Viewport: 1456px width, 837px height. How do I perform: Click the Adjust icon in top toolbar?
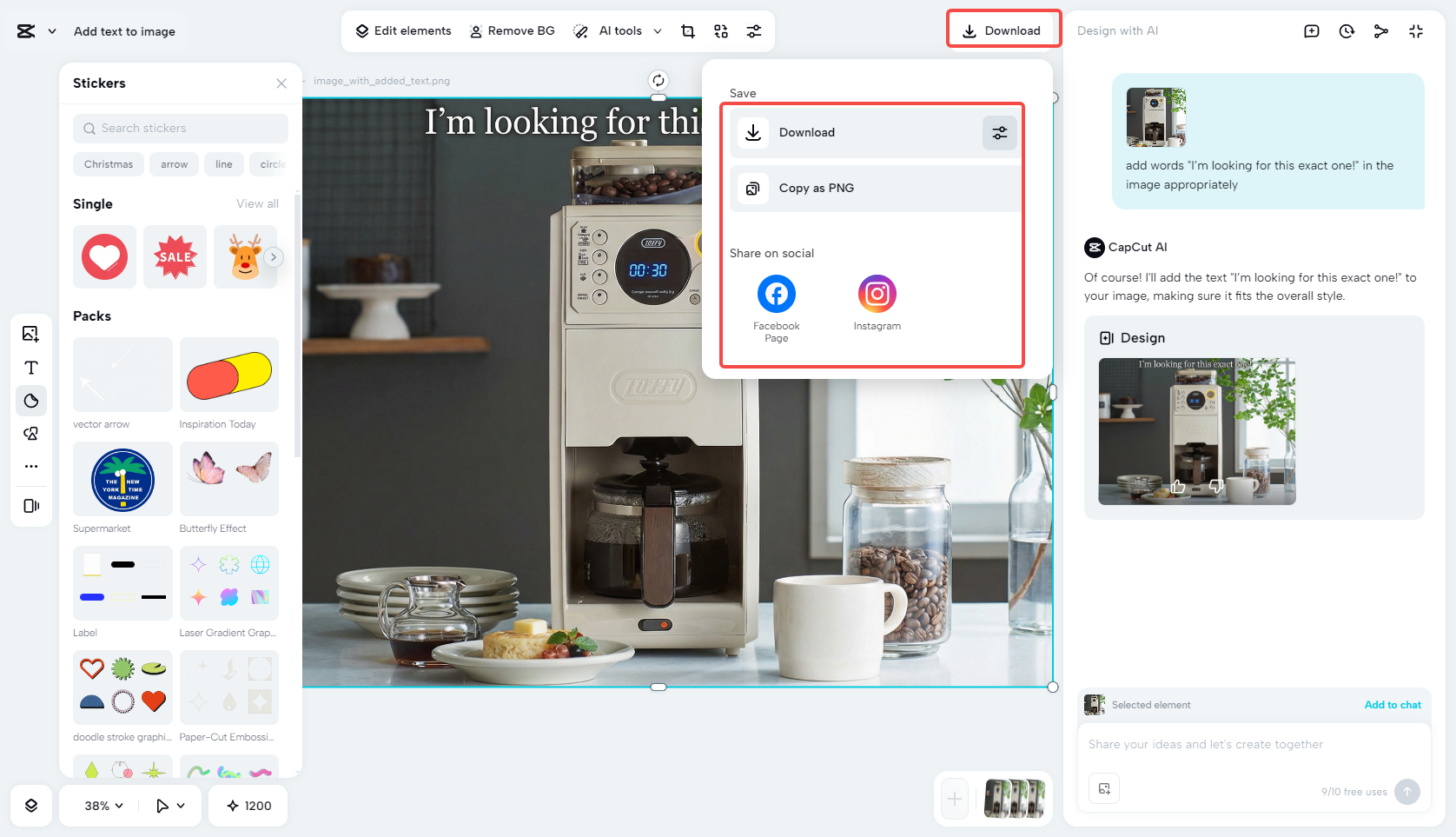(x=753, y=30)
